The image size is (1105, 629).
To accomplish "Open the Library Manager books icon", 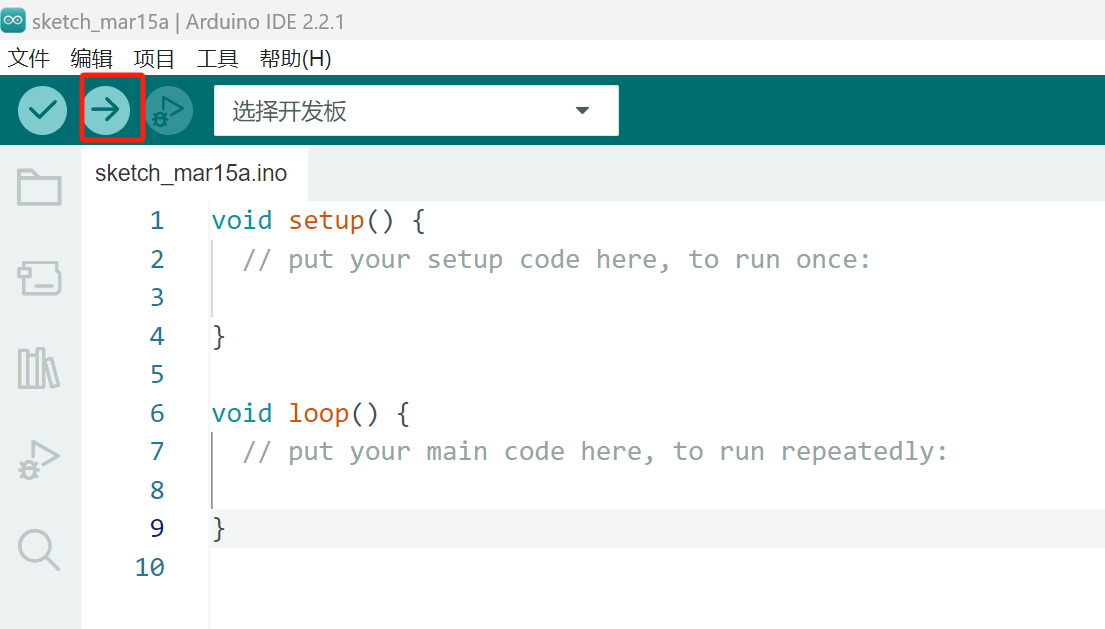I will click(x=38, y=368).
